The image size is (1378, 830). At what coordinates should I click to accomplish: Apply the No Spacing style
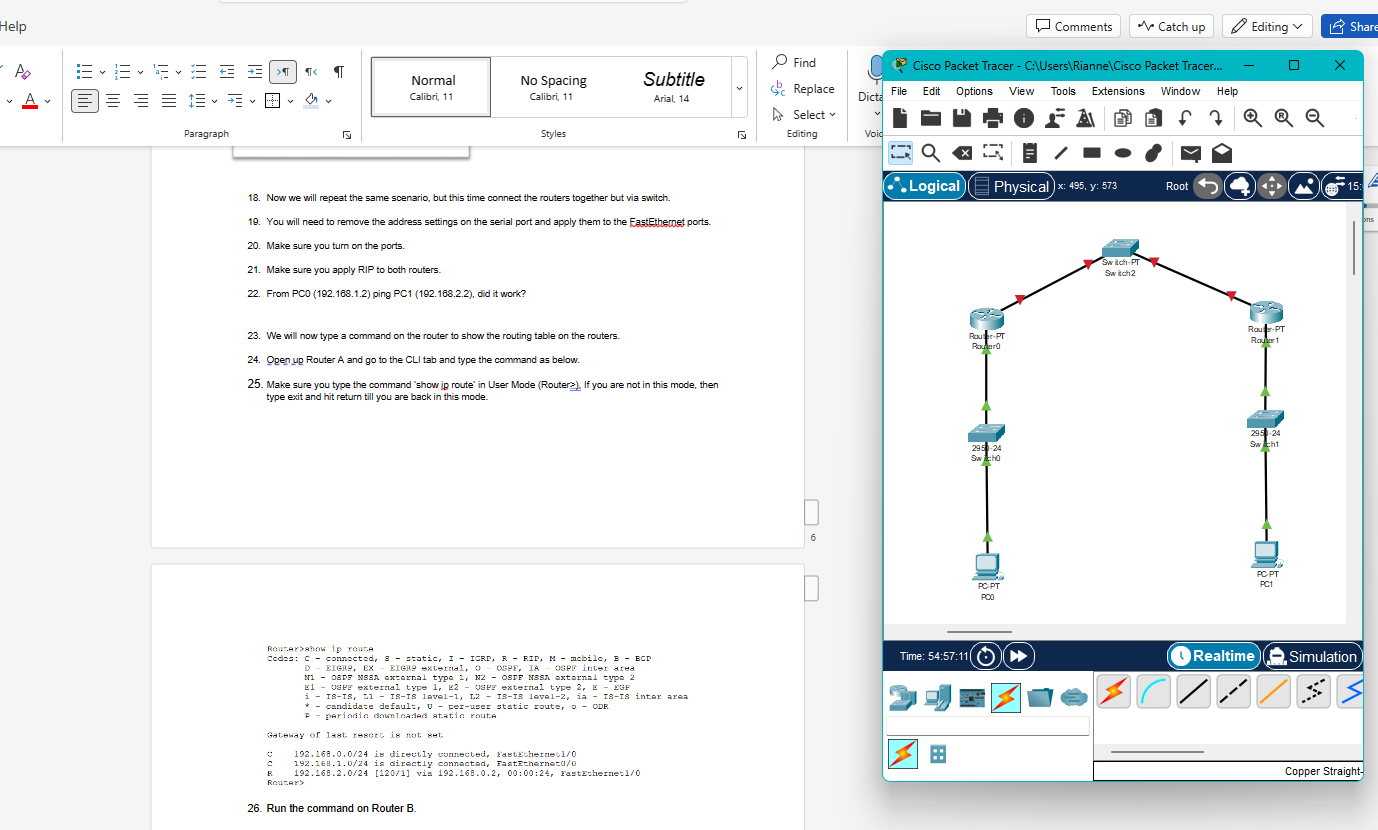pos(553,87)
